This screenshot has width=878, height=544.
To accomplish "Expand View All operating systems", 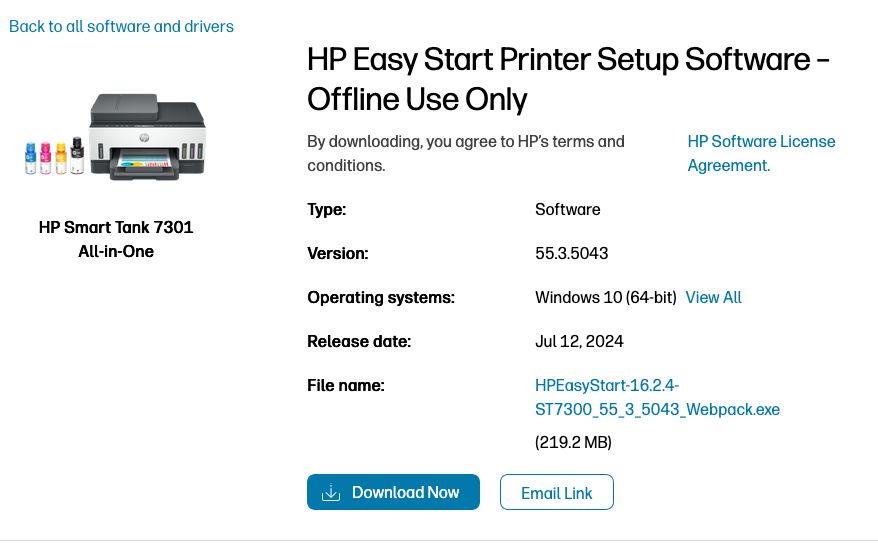I will pyautogui.click(x=713, y=297).
